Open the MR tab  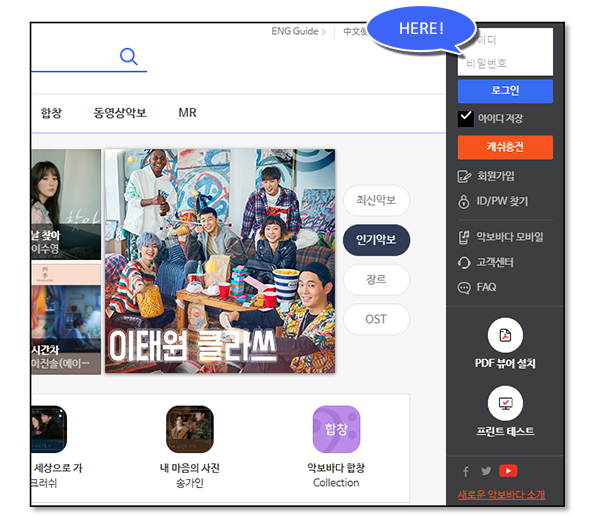(x=188, y=113)
